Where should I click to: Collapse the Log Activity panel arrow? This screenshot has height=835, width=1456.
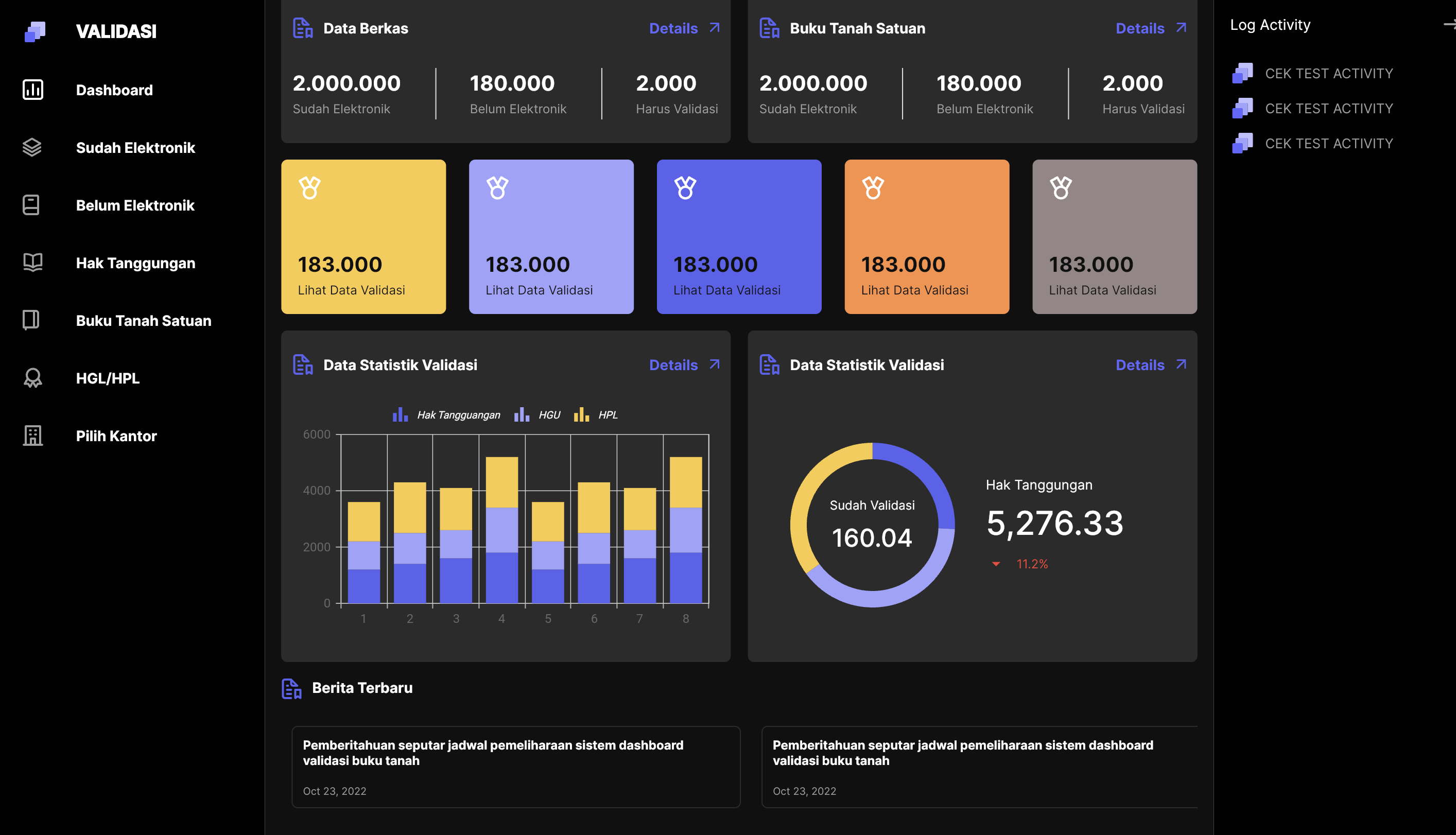[1449, 25]
